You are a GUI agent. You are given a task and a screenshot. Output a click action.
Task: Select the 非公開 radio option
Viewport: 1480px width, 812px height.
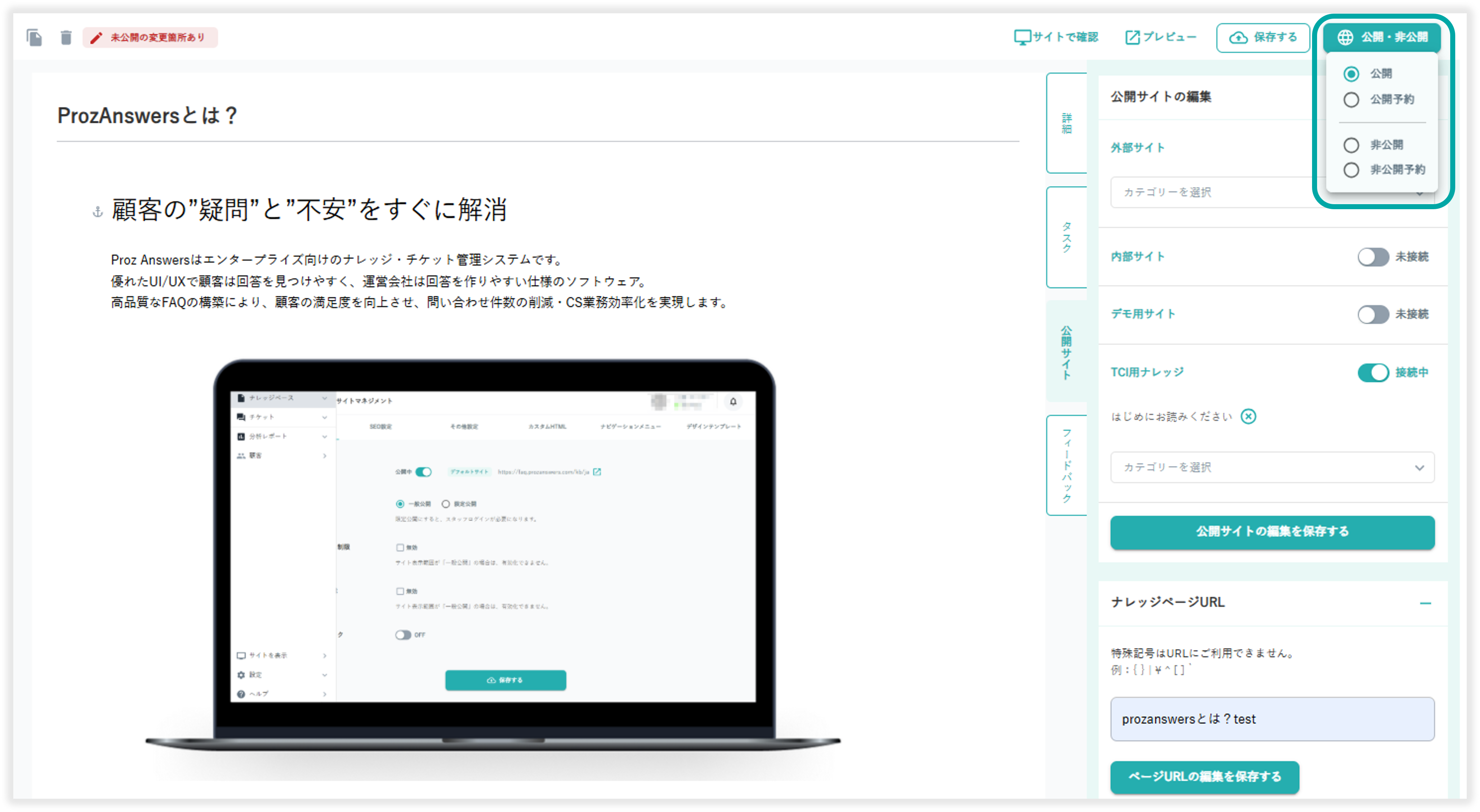point(1351,145)
